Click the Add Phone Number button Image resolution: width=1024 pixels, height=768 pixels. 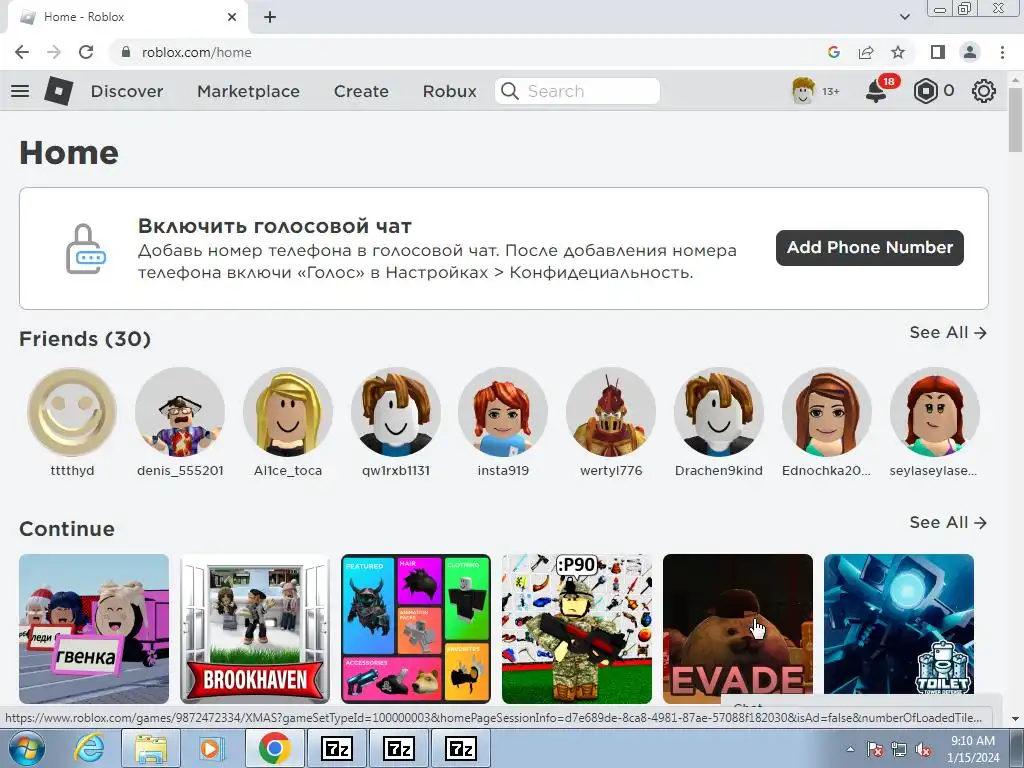click(869, 248)
